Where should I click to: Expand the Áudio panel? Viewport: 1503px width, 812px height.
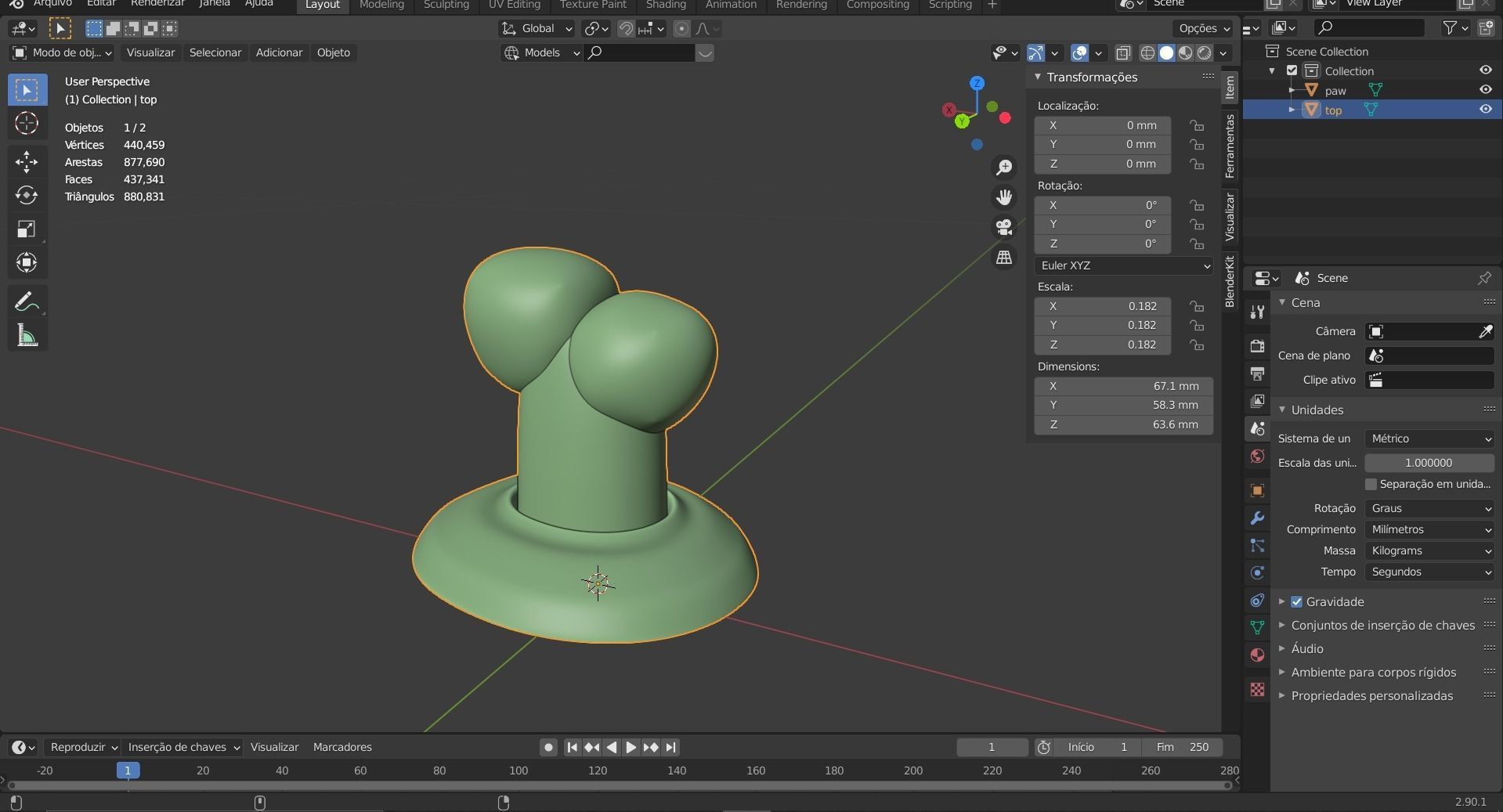(1307, 648)
